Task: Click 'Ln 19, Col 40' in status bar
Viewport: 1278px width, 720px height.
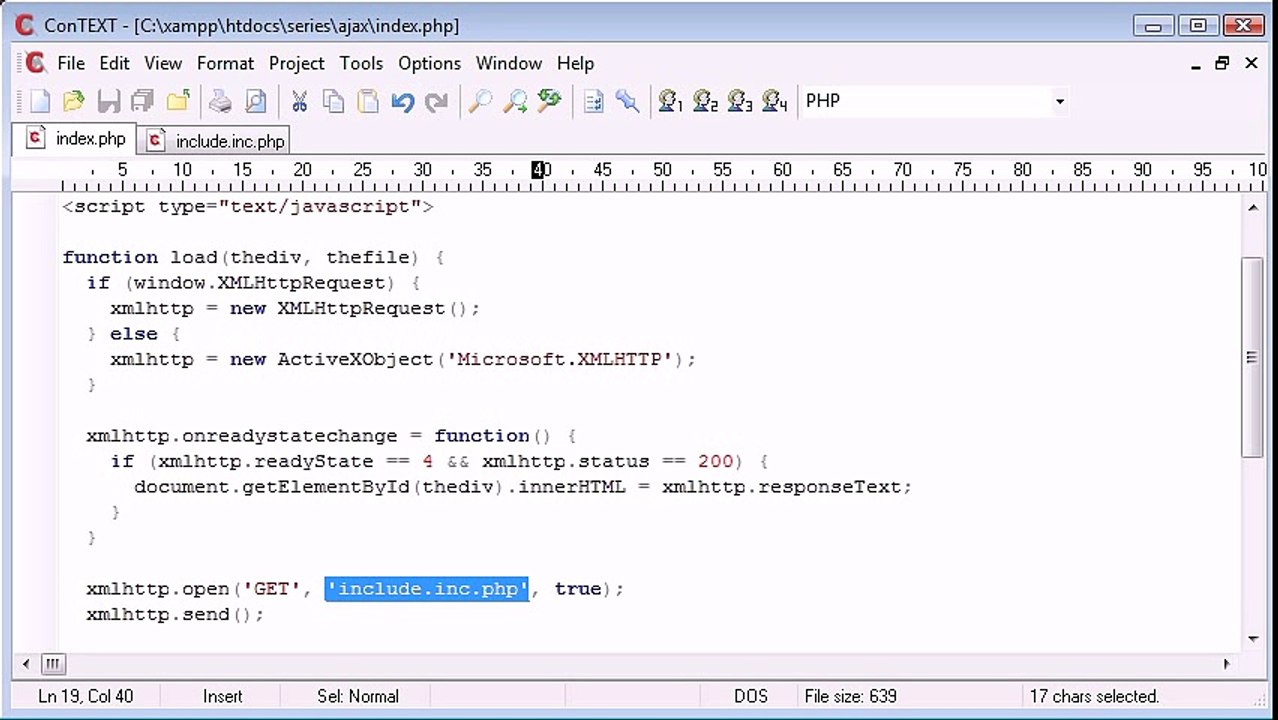Action: click(x=85, y=696)
